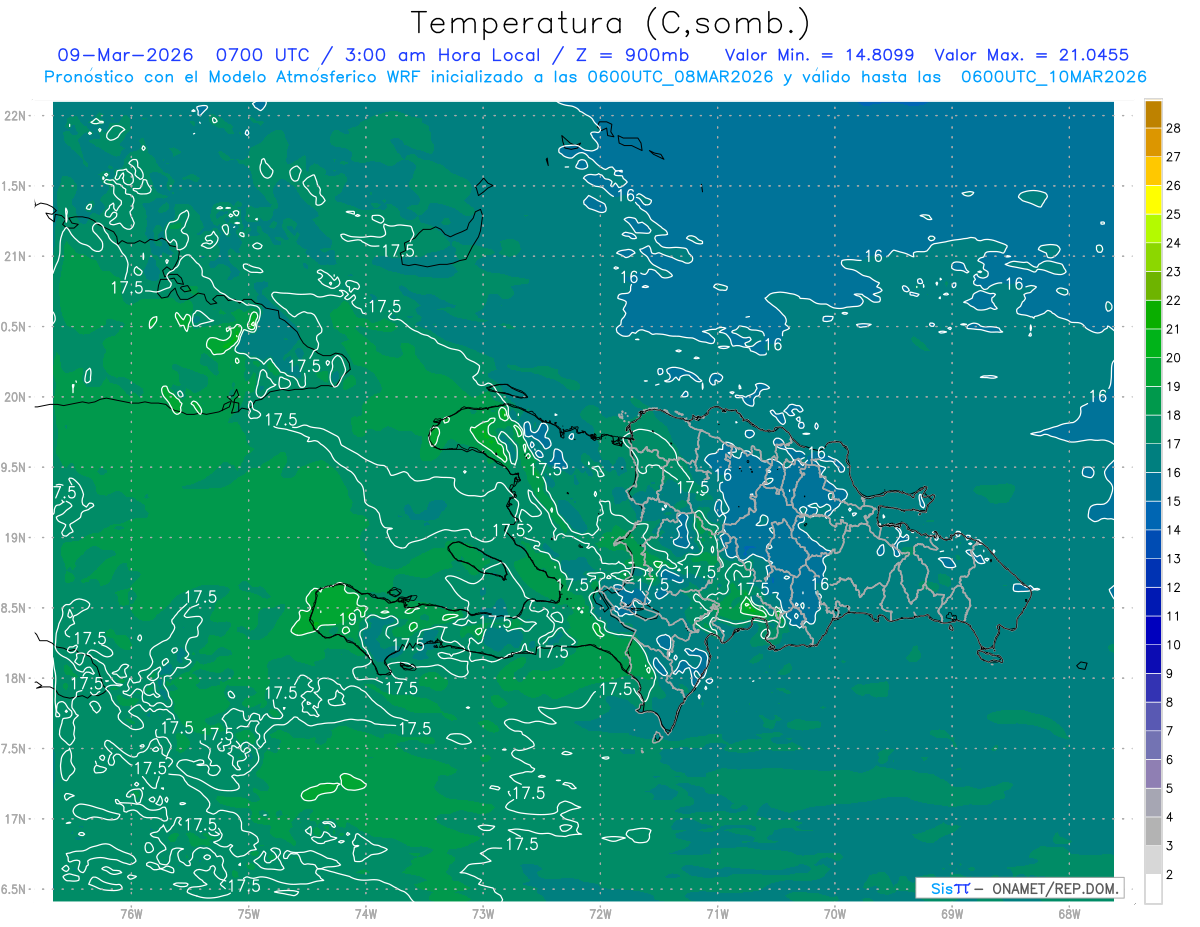
Task: Click the '22' value on the color legend
Action: [x=1173, y=300]
